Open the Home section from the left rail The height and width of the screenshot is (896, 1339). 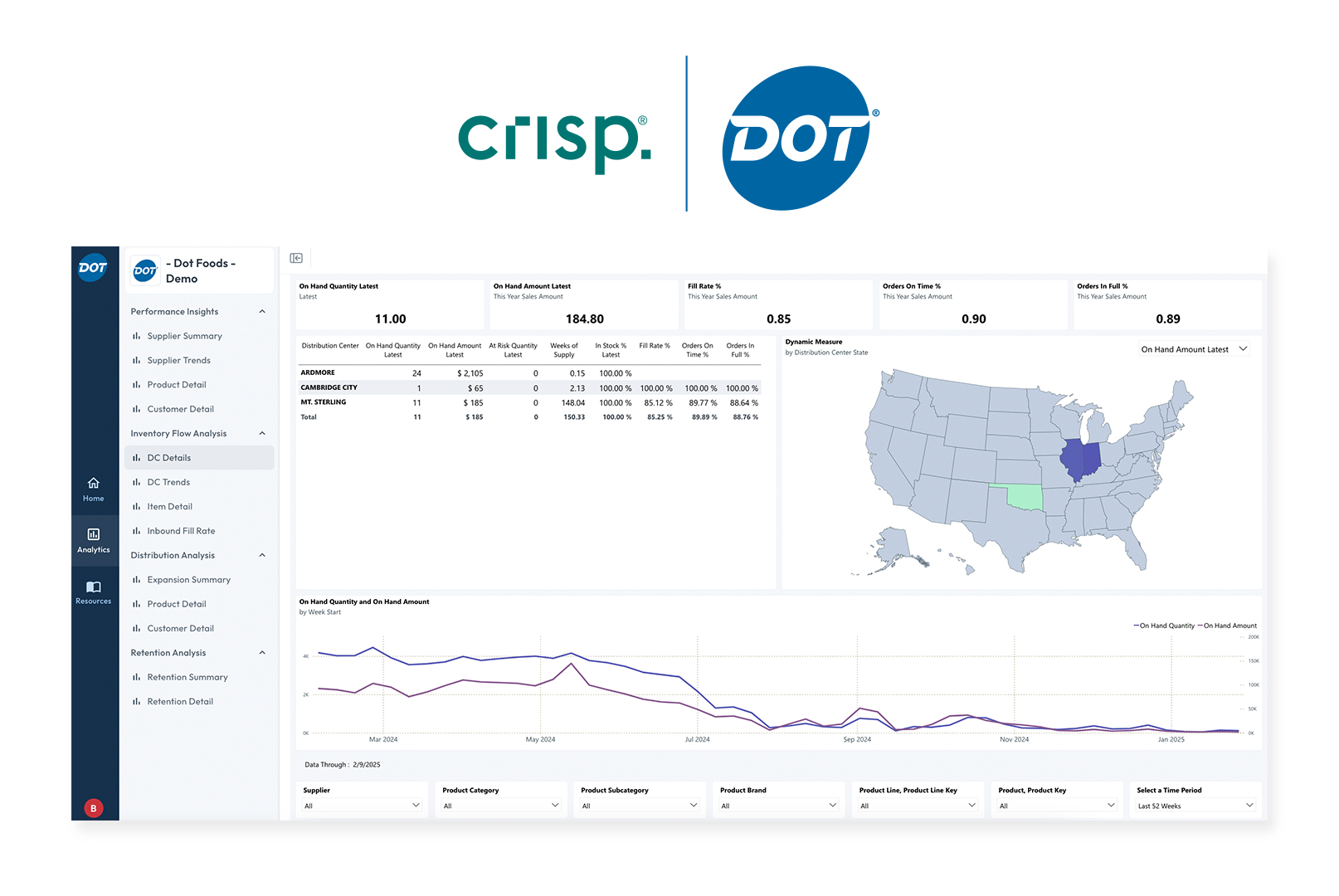click(93, 489)
